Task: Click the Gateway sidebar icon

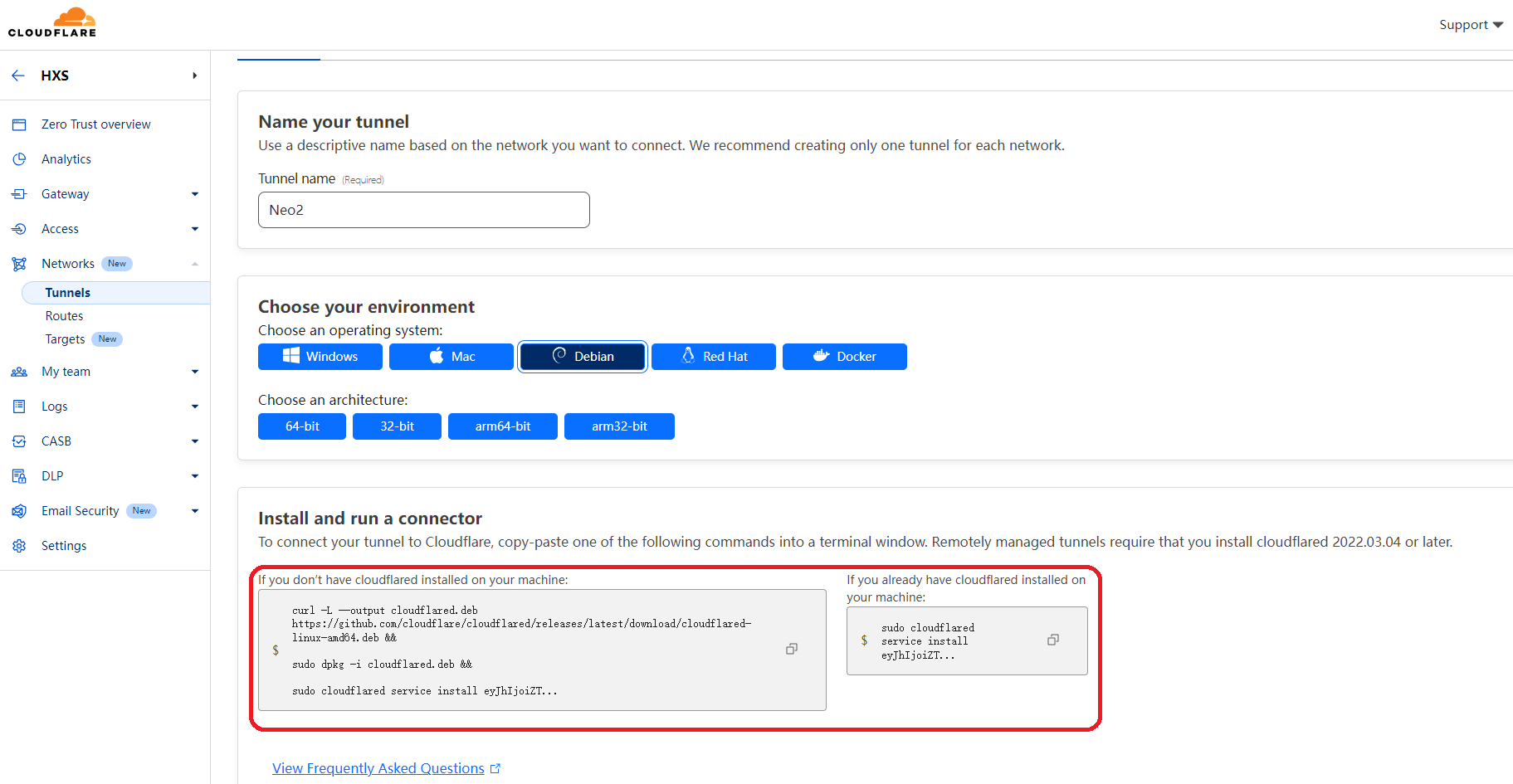Action: click(19, 194)
